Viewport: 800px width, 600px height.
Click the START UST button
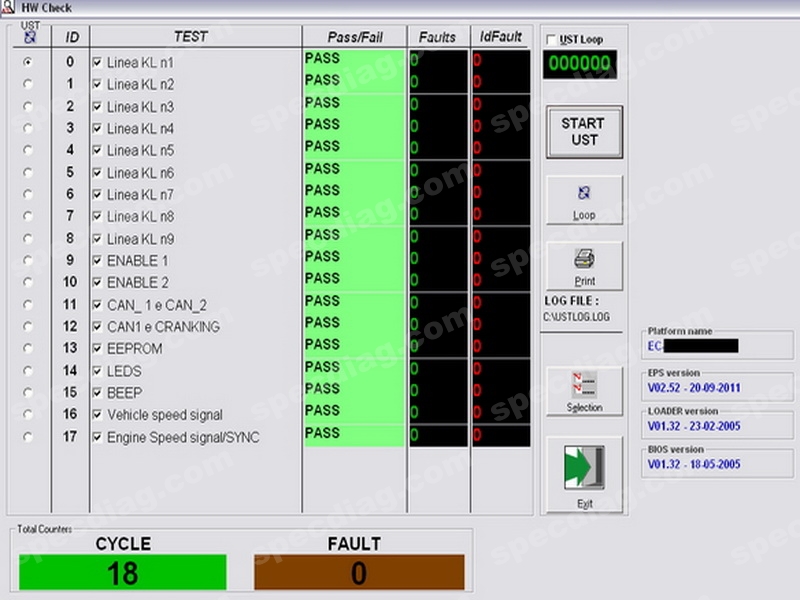point(583,132)
